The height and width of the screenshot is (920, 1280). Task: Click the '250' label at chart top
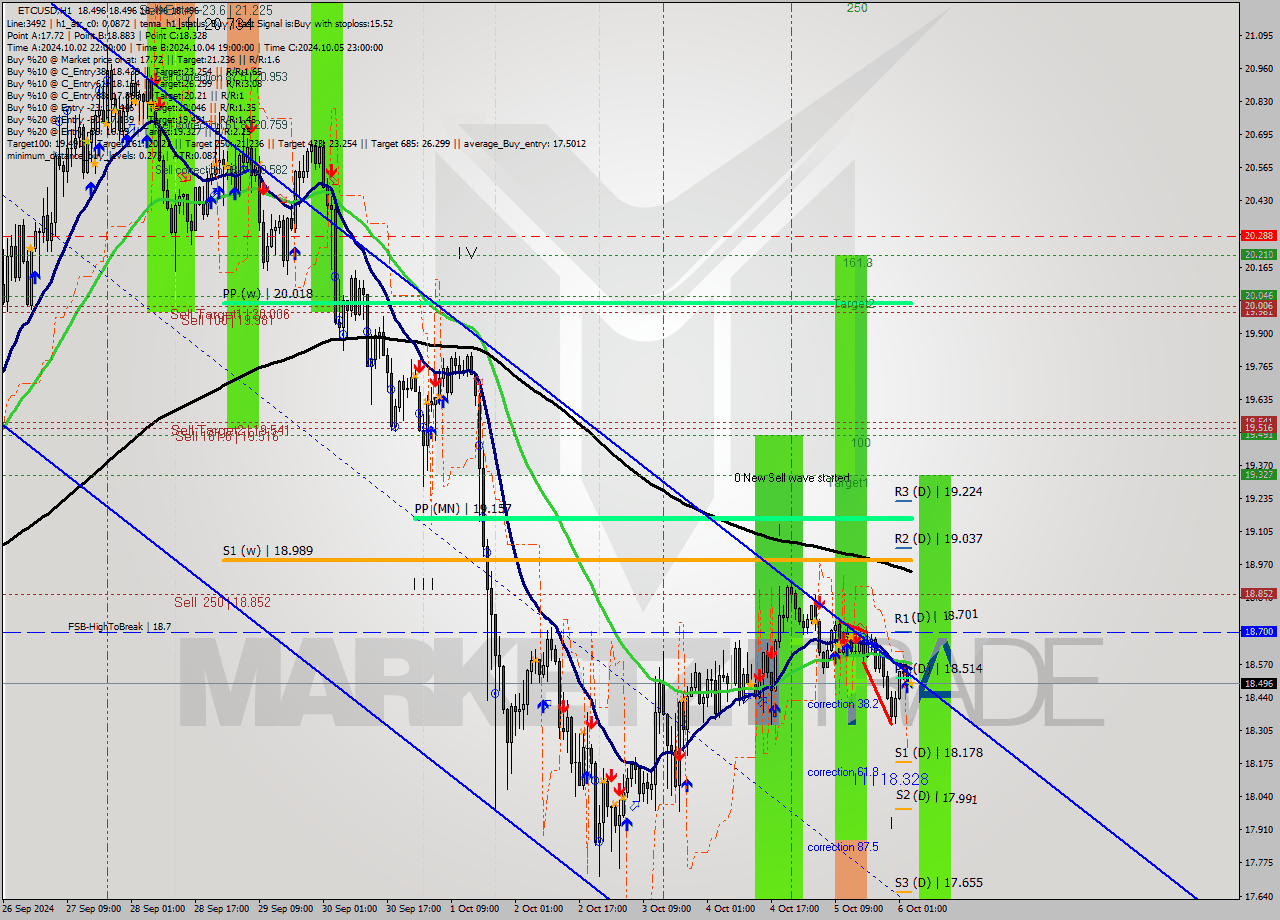(x=857, y=8)
